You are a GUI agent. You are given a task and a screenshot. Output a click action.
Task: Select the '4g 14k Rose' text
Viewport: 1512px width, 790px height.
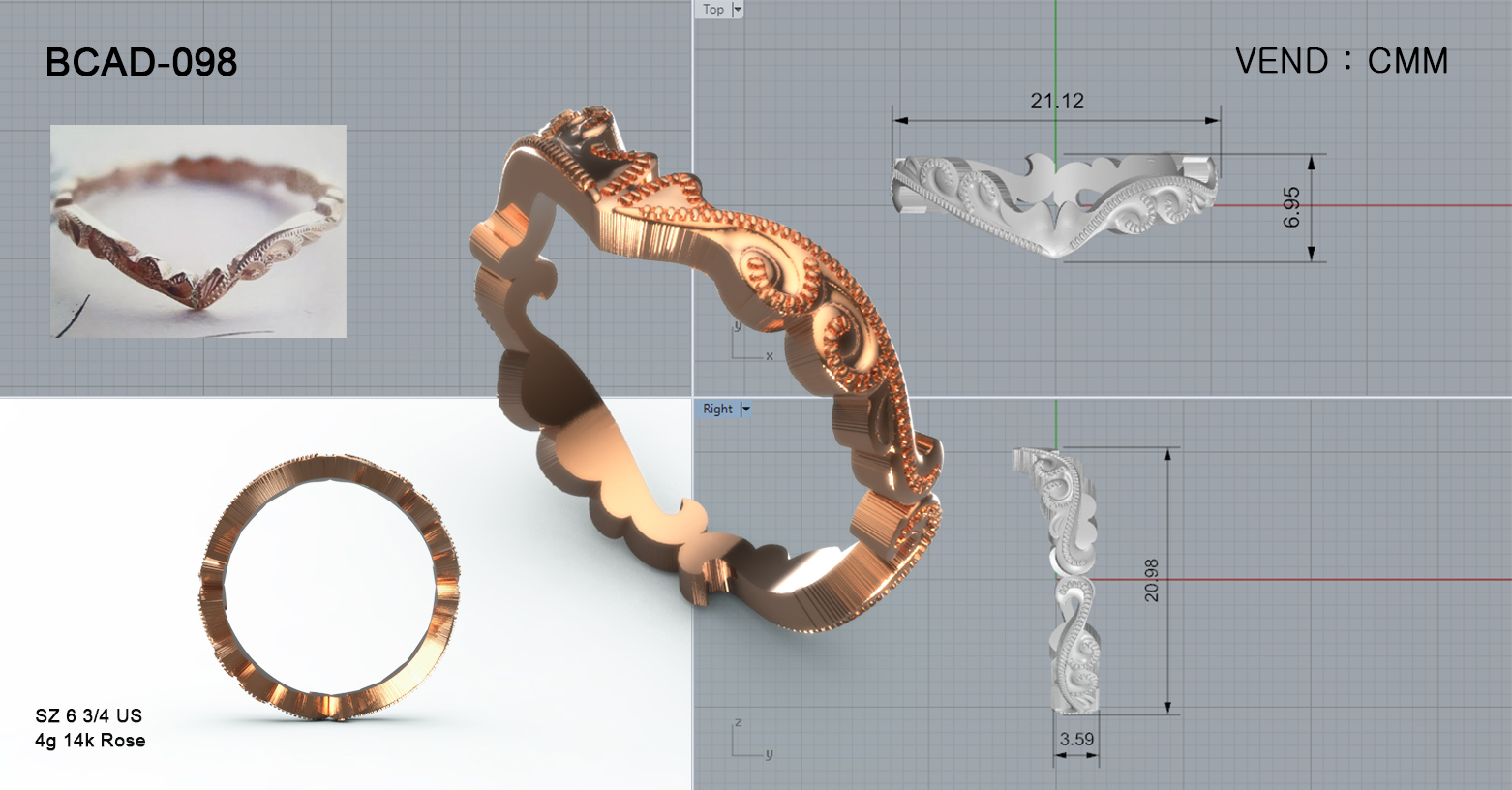pyautogui.click(x=90, y=741)
